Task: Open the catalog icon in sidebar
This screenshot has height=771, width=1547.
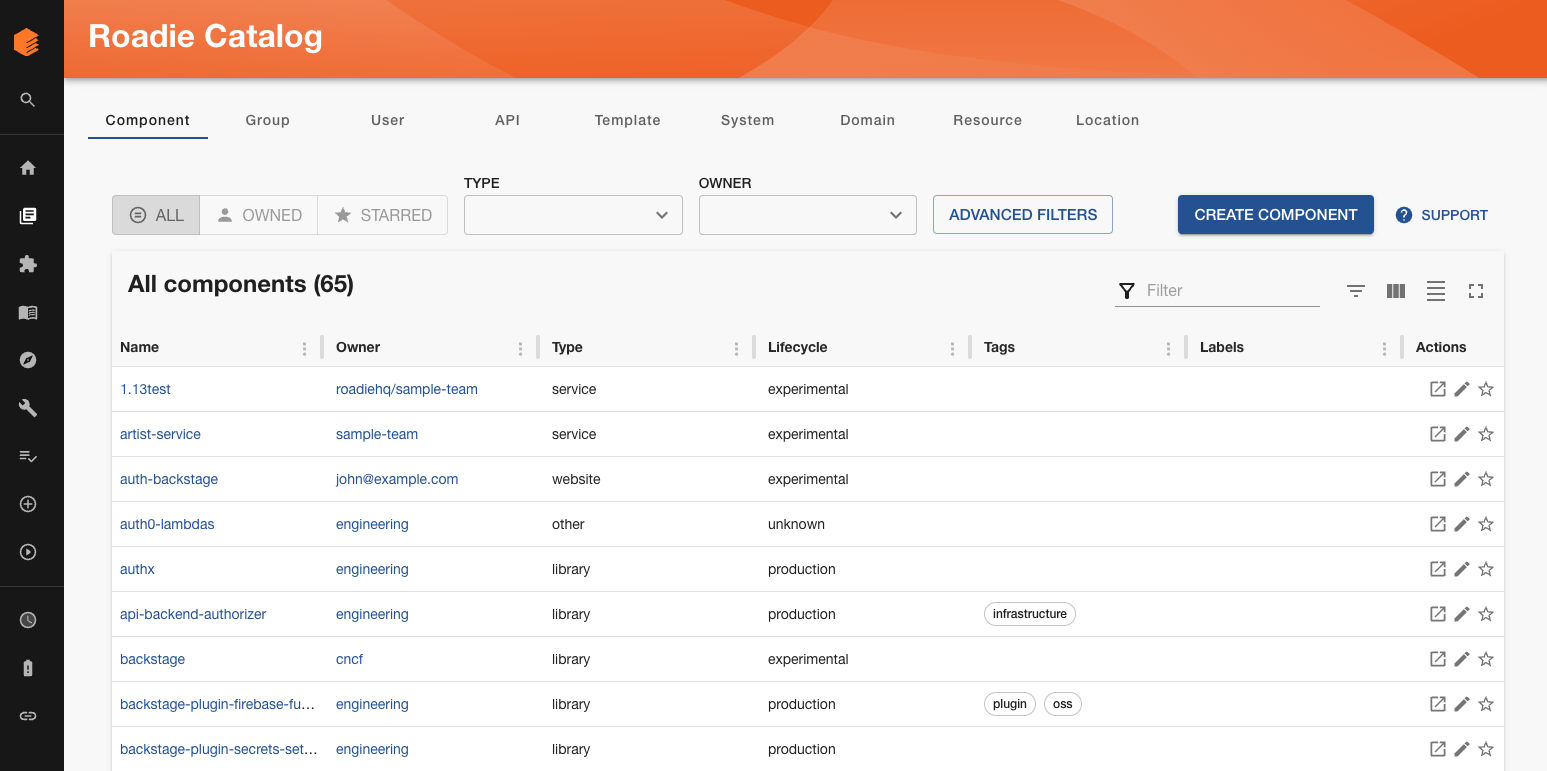Action: coord(28,216)
